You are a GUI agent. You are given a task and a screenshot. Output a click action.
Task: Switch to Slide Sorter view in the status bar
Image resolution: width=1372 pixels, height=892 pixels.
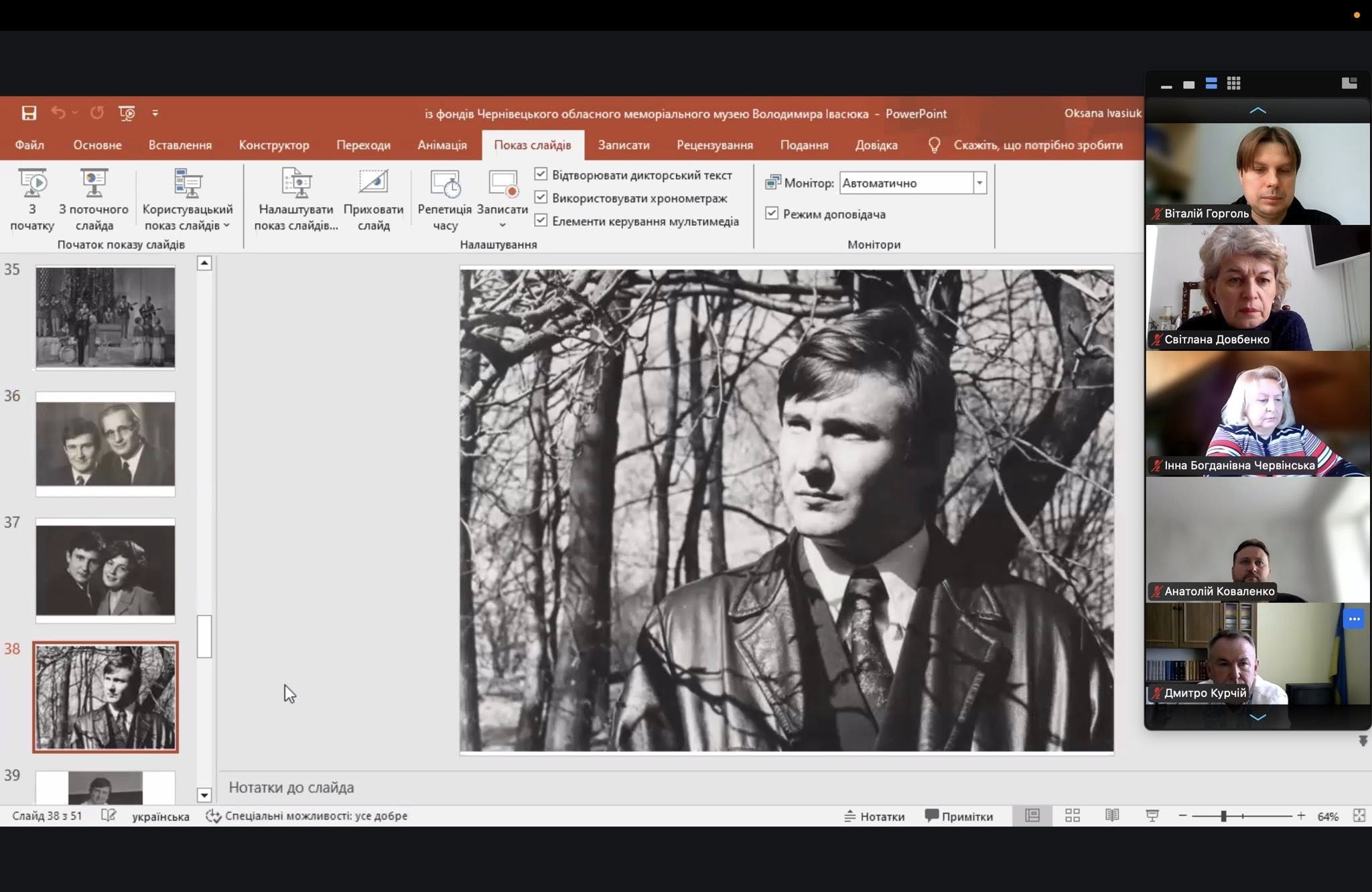pos(1073,816)
